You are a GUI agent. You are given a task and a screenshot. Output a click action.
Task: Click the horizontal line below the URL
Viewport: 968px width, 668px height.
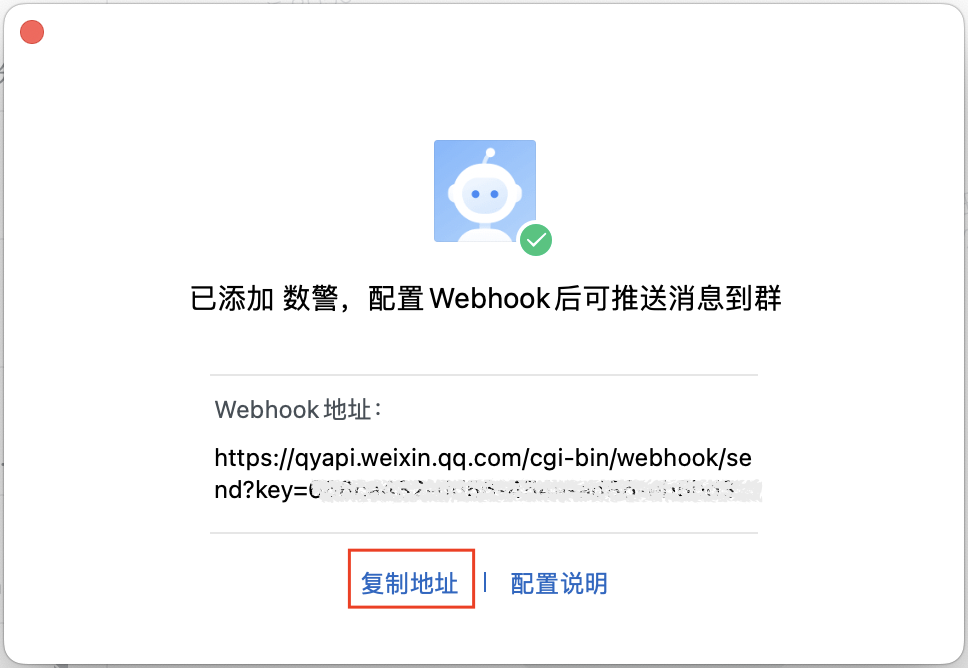click(484, 533)
